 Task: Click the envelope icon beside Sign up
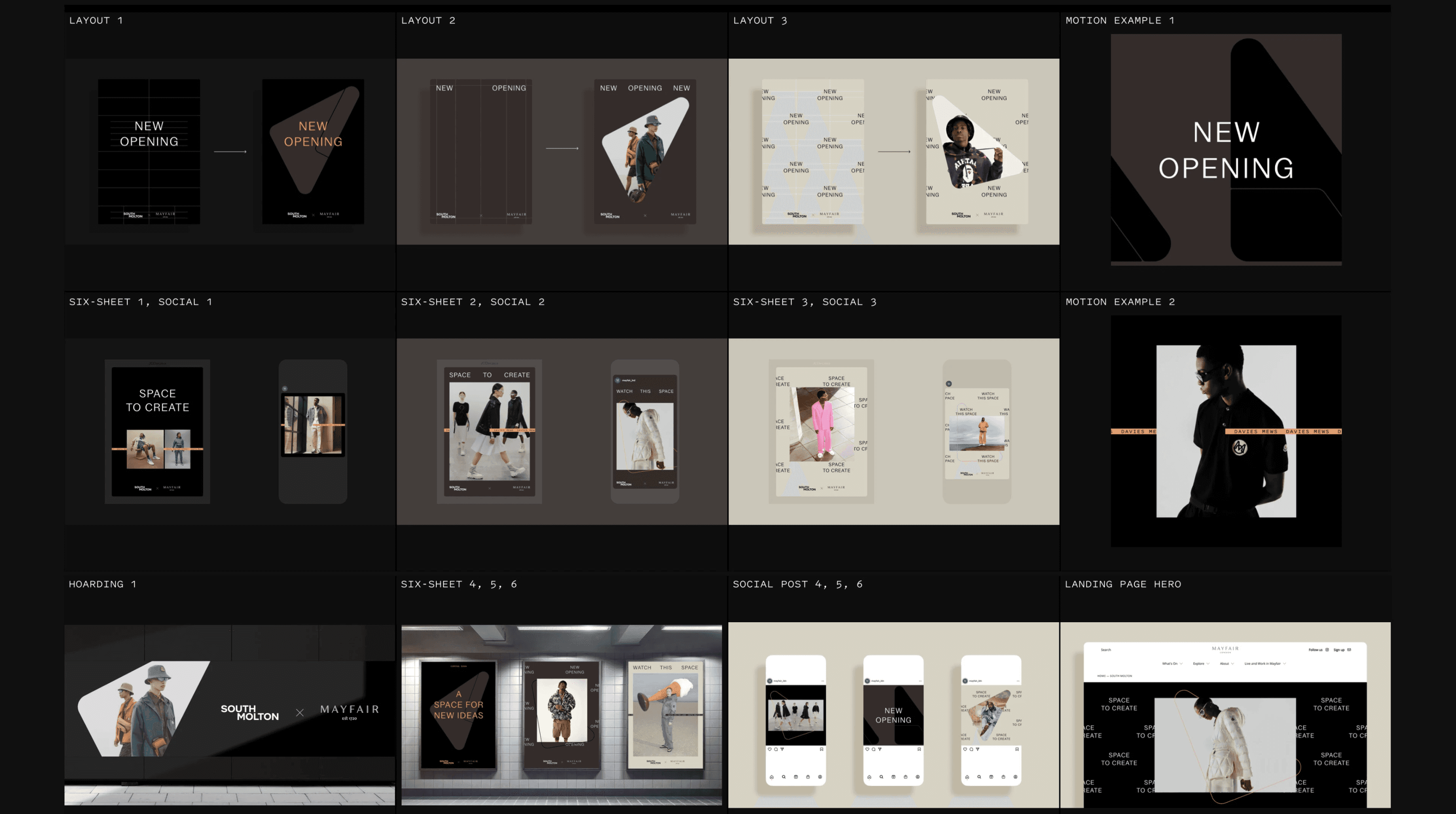(x=1349, y=649)
